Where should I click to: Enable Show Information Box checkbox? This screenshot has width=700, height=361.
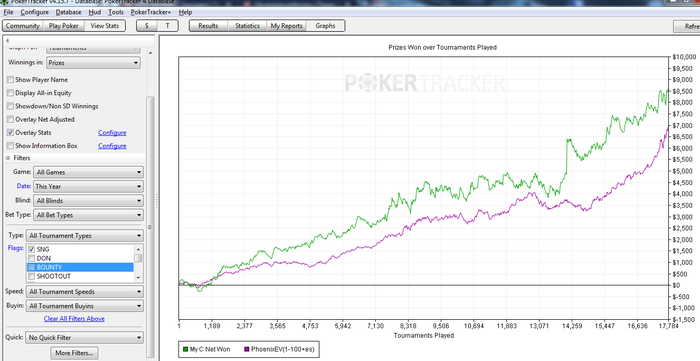click(10, 146)
